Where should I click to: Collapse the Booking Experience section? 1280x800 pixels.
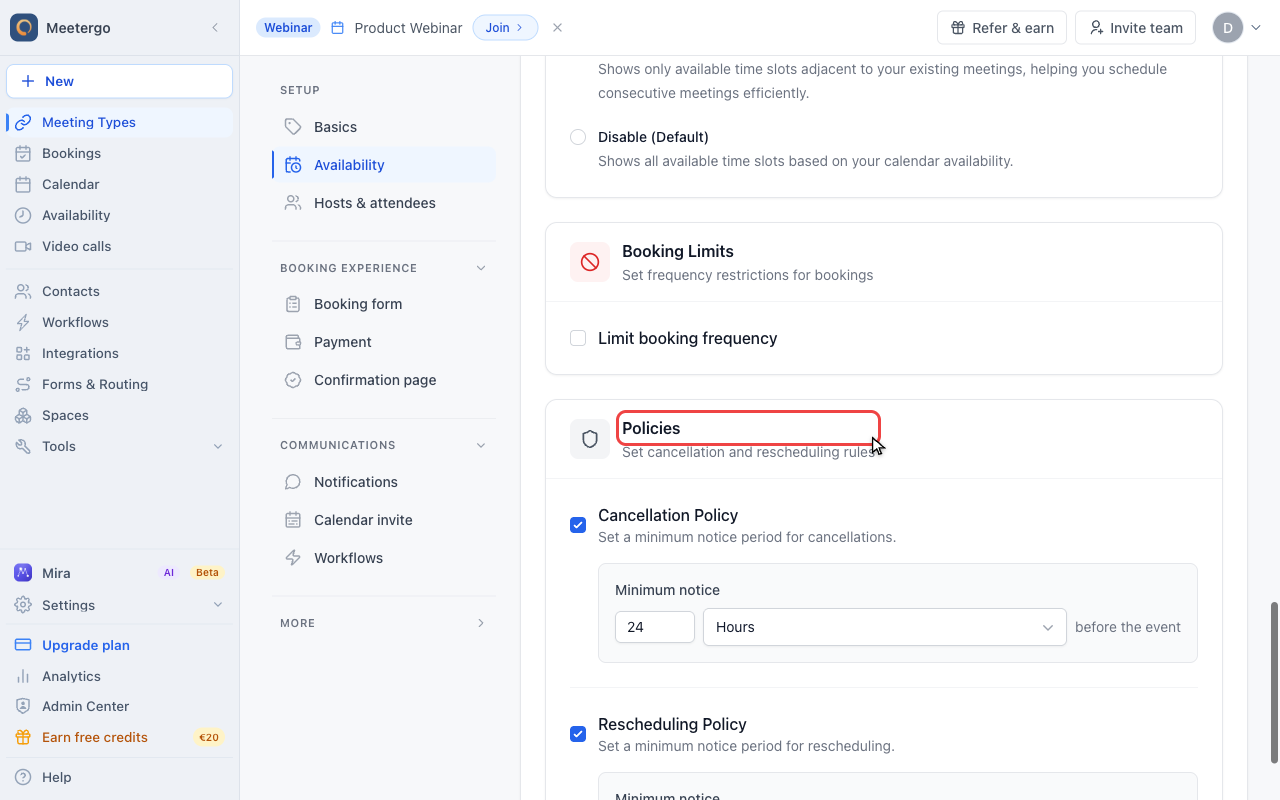pos(481,268)
